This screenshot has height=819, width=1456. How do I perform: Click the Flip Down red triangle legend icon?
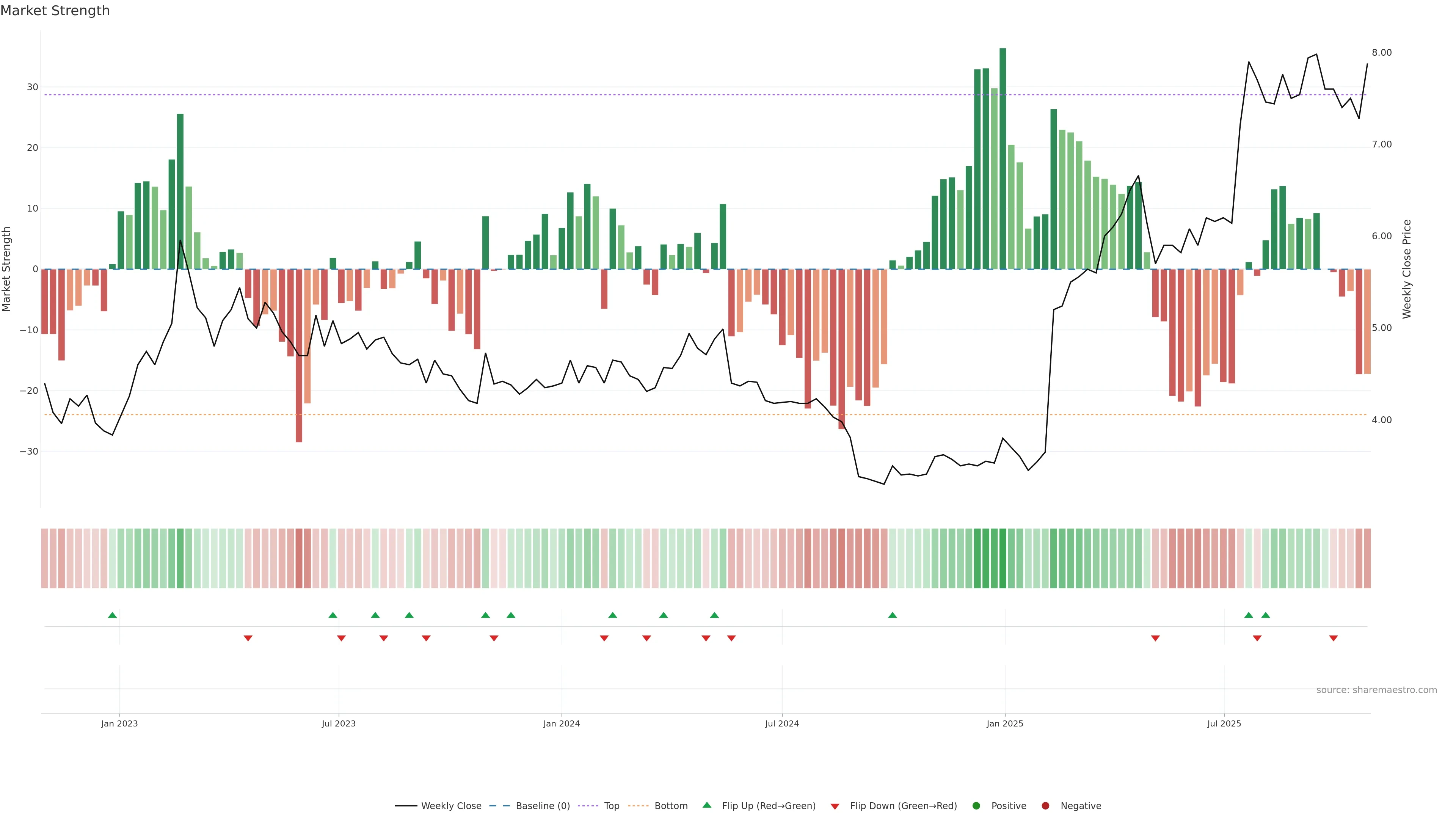(x=835, y=806)
